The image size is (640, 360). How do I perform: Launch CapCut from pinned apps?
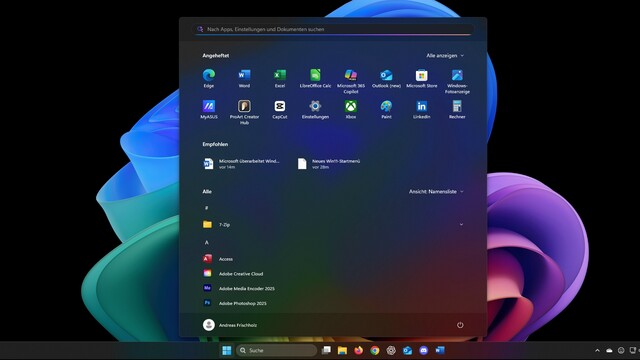(x=280, y=109)
